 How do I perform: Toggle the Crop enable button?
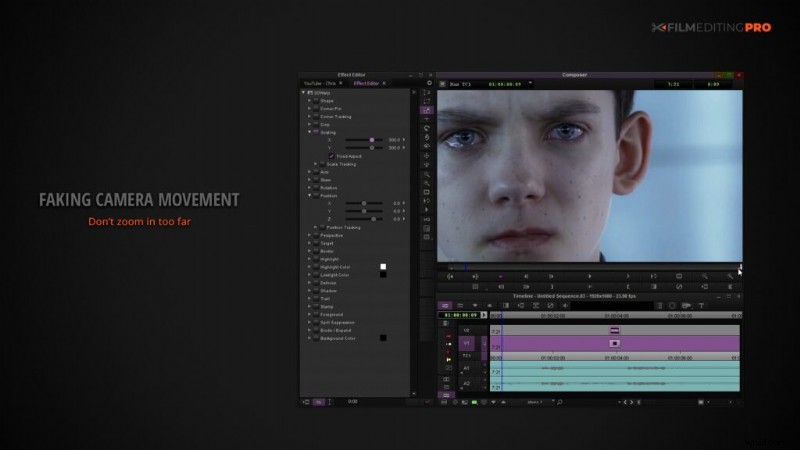(x=316, y=124)
